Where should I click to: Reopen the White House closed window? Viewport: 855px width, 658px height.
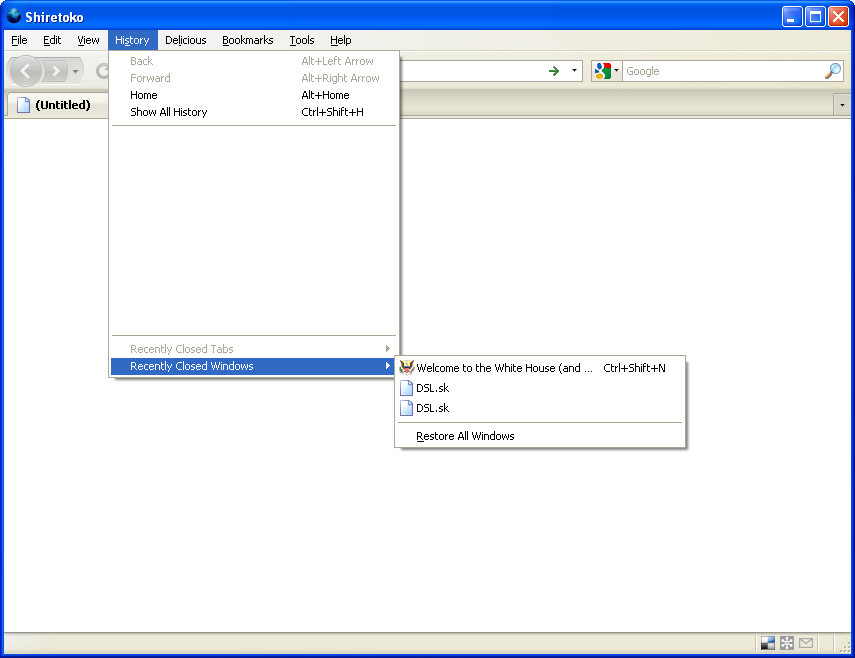(x=505, y=368)
